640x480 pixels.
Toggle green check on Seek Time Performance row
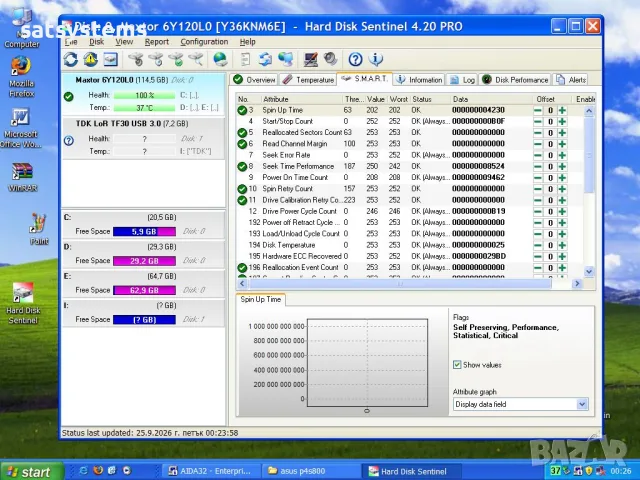coord(242,167)
